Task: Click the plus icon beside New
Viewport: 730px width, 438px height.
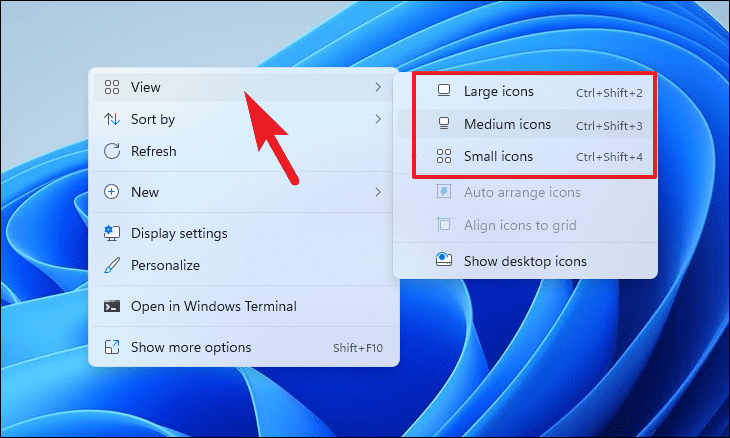Action: [x=111, y=192]
